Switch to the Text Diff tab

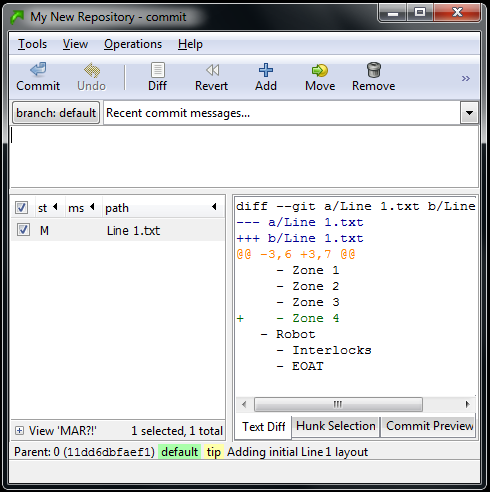tap(263, 427)
